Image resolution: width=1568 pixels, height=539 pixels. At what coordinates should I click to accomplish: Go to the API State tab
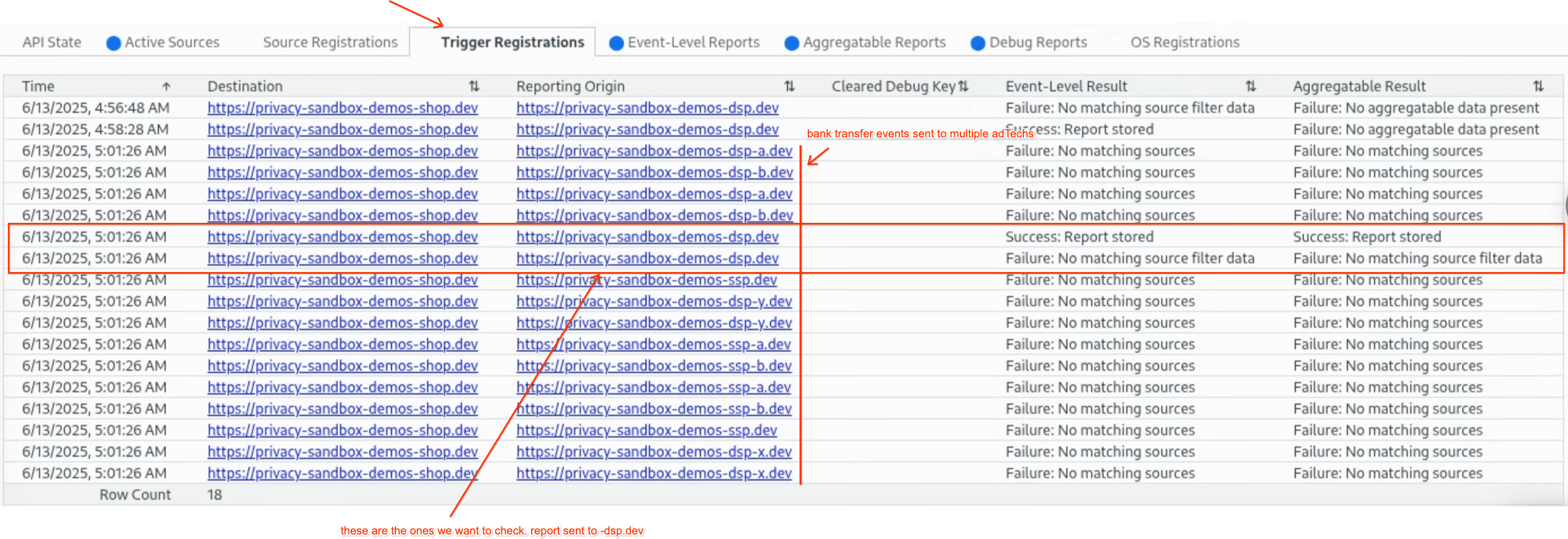(51, 42)
